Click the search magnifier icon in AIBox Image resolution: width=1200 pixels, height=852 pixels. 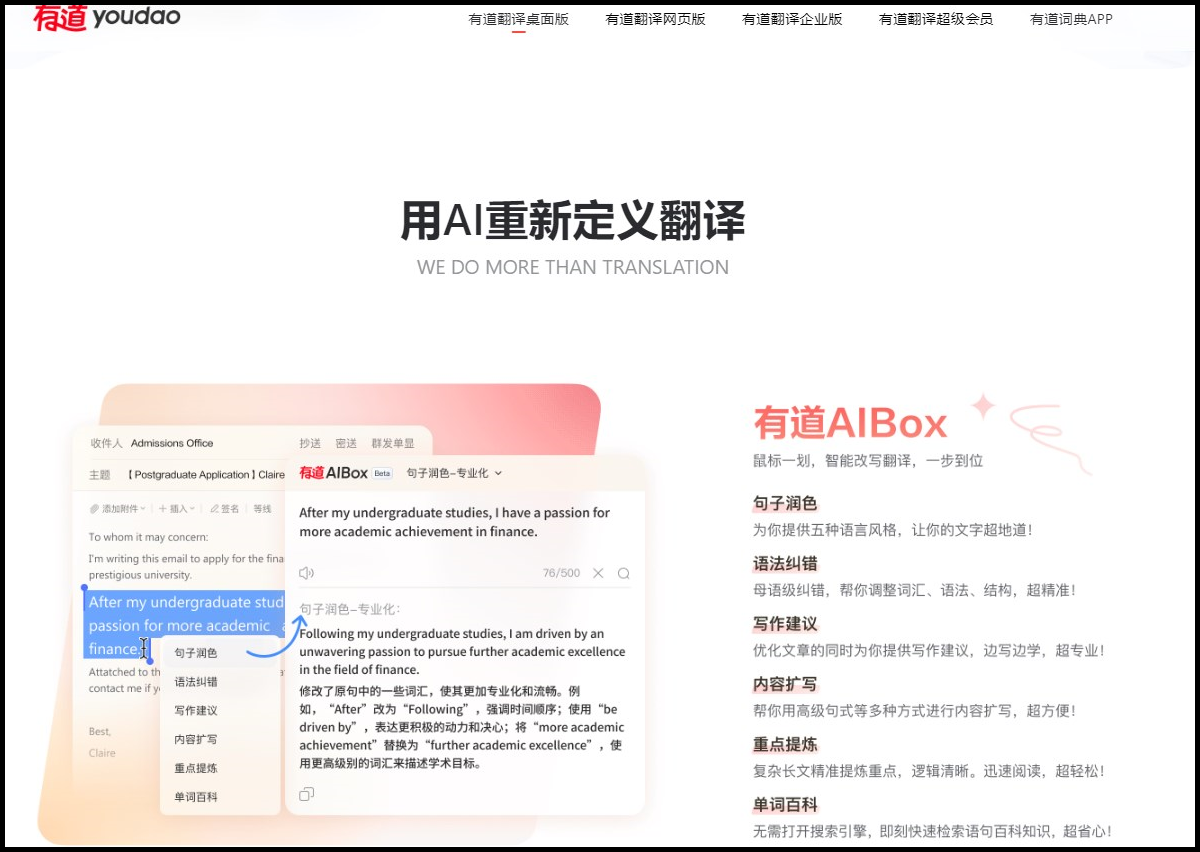pyautogui.click(x=624, y=573)
